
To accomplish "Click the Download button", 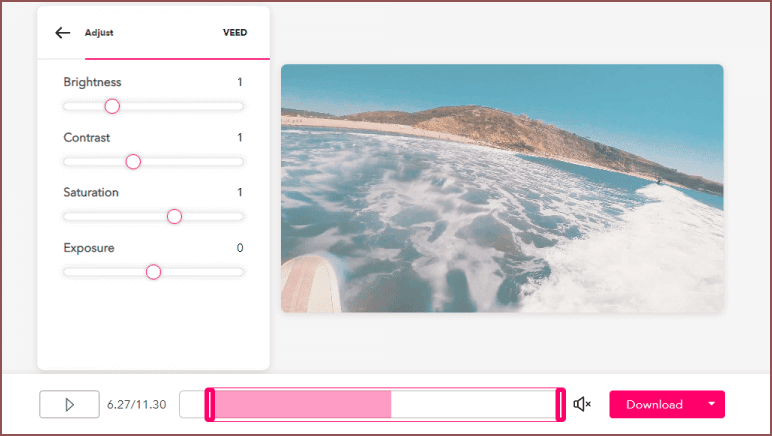I will (x=654, y=404).
